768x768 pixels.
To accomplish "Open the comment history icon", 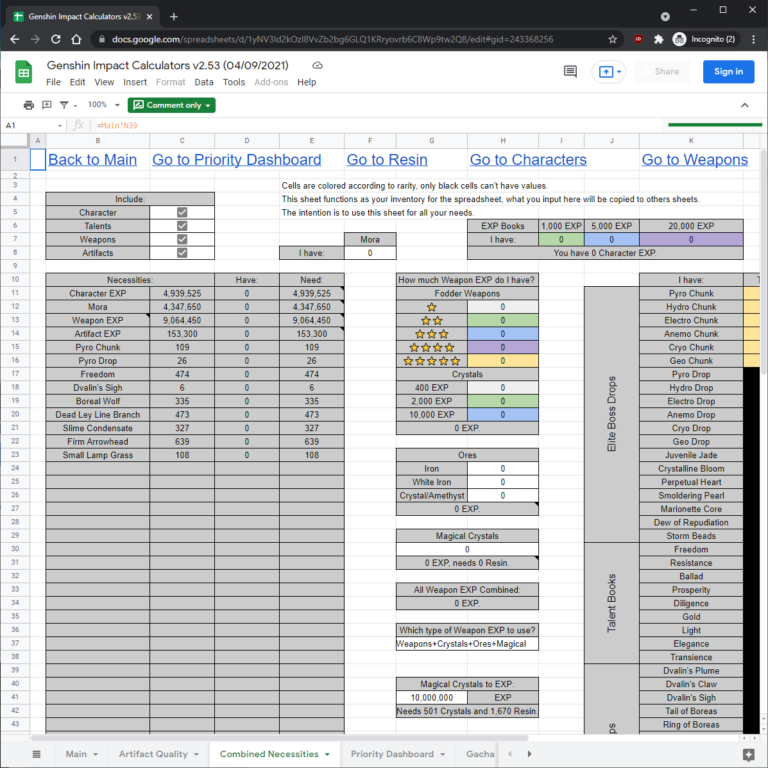I will [570, 72].
